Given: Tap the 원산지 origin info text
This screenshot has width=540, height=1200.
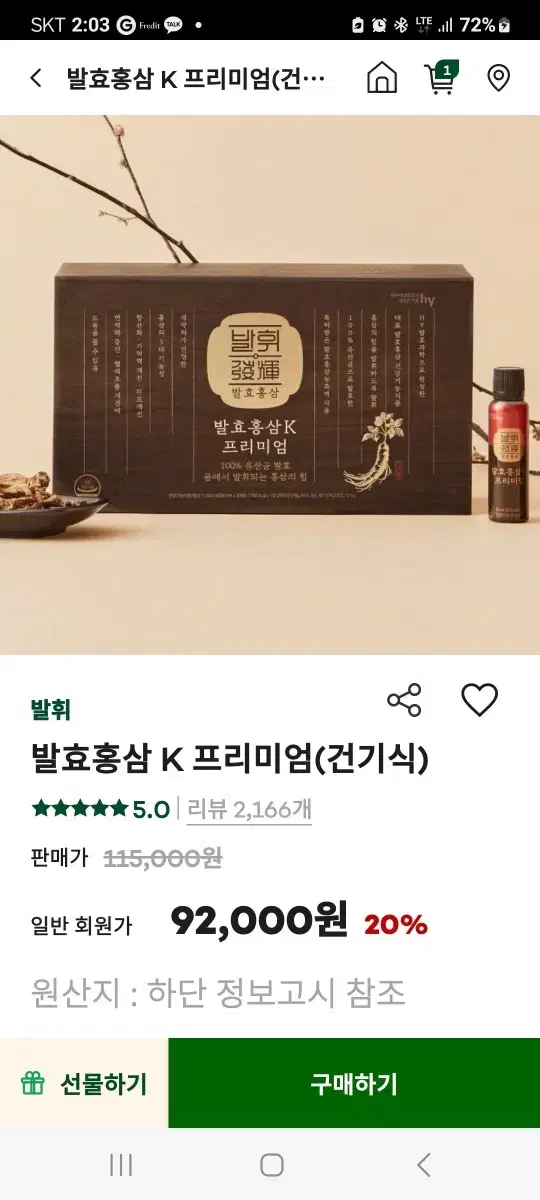Looking at the screenshot, I should coord(218,992).
